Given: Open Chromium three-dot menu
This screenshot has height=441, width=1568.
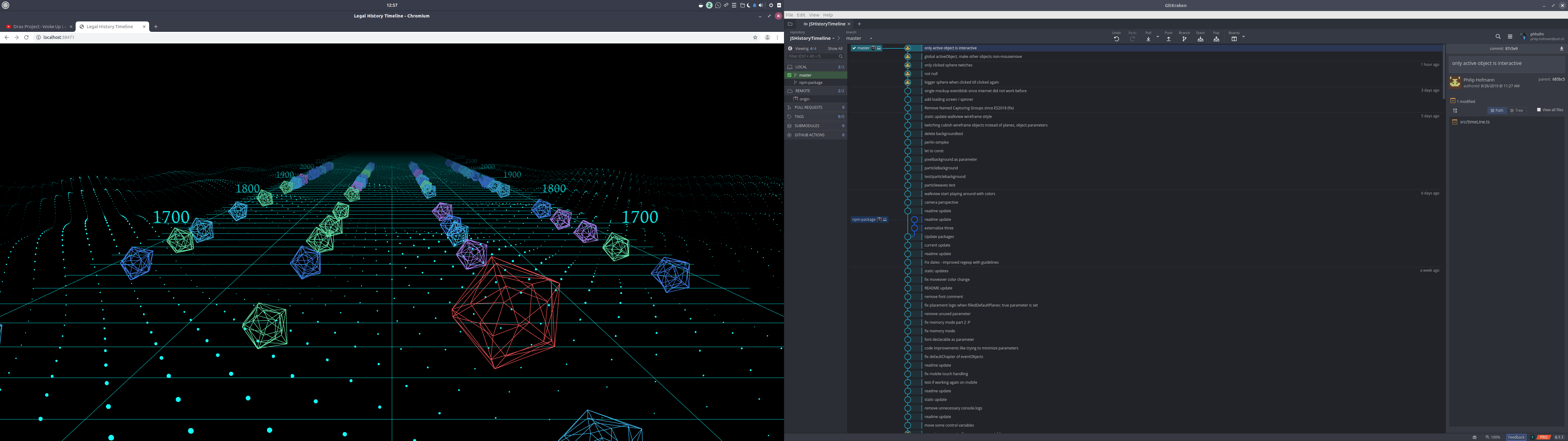Looking at the screenshot, I should (x=777, y=37).
